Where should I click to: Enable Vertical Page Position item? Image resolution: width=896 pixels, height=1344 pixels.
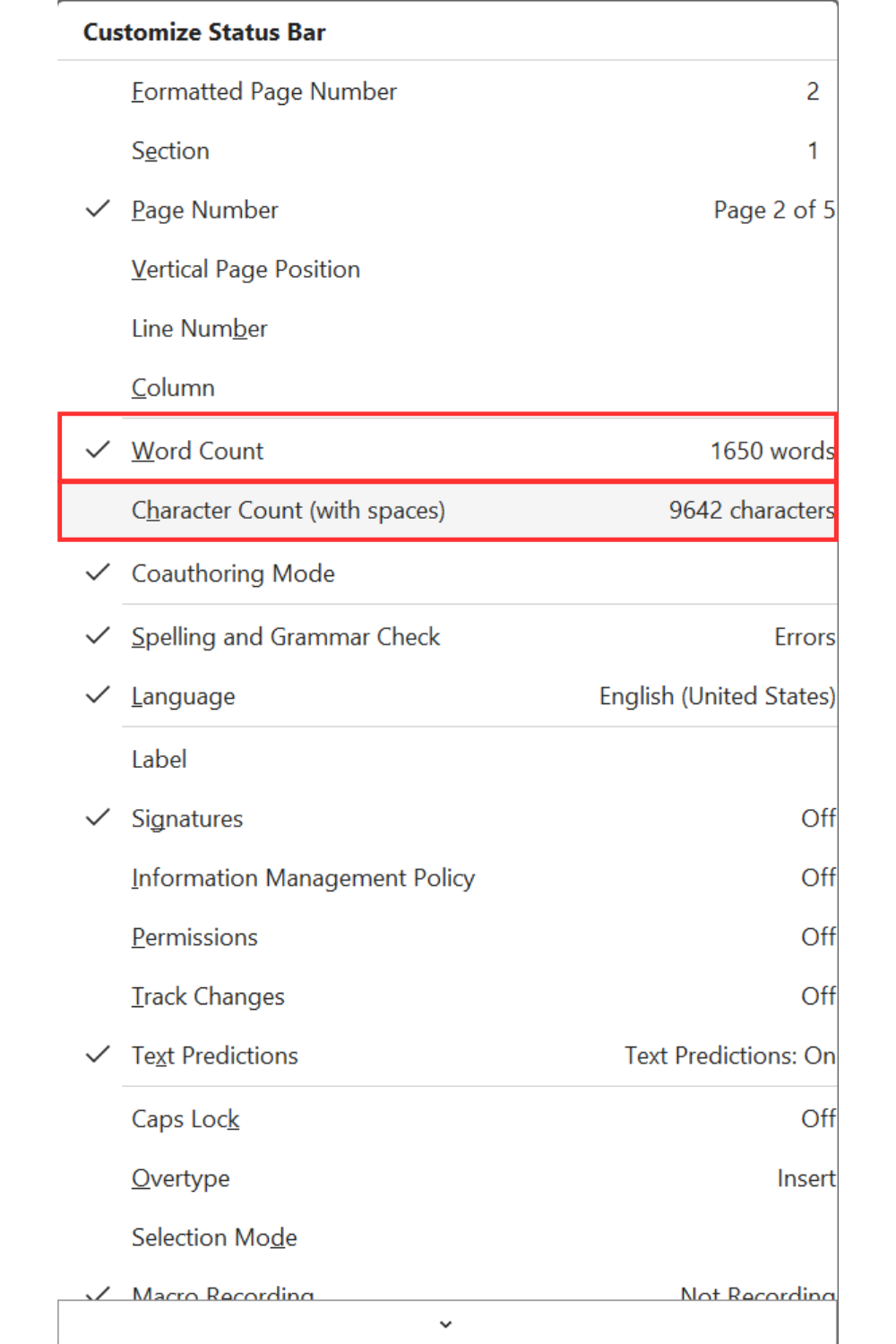pos(447,269)
